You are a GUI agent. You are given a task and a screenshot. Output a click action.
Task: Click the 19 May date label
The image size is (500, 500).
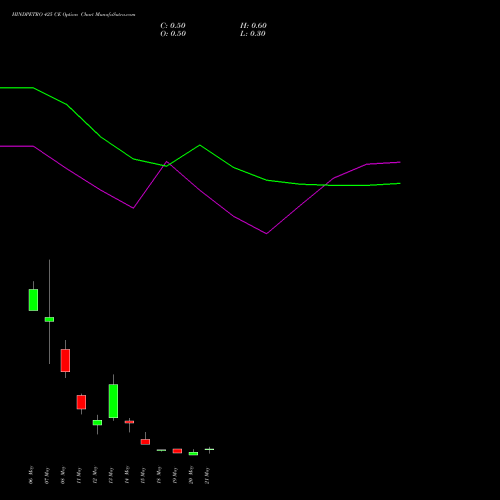[x=175, y=475]
